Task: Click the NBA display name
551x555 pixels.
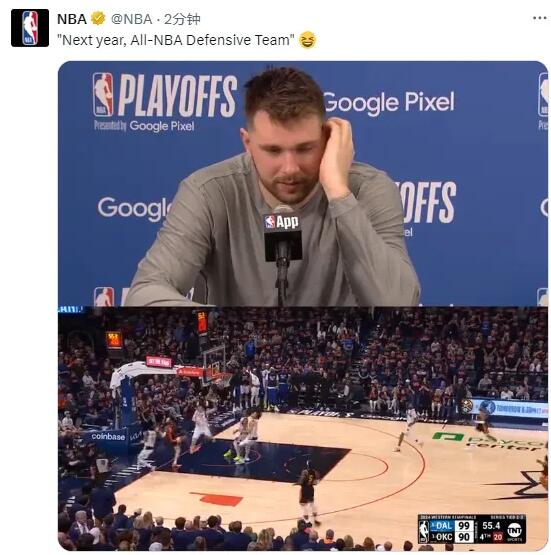Action: (72, 19)
